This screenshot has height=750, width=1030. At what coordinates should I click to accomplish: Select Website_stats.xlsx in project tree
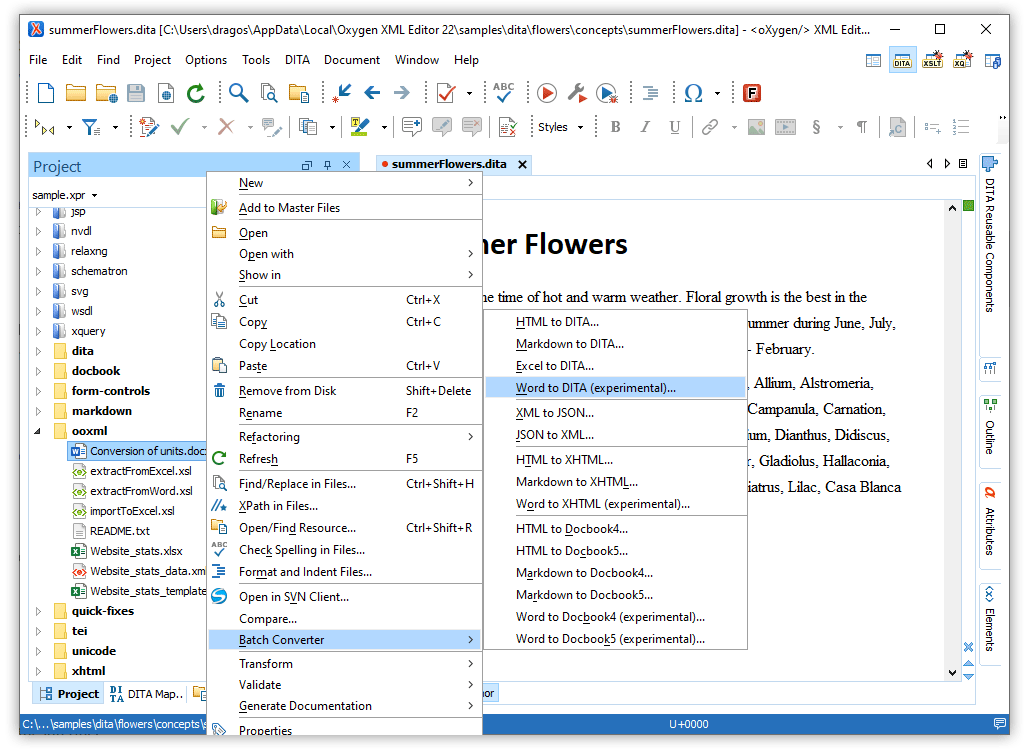(137, 552)
